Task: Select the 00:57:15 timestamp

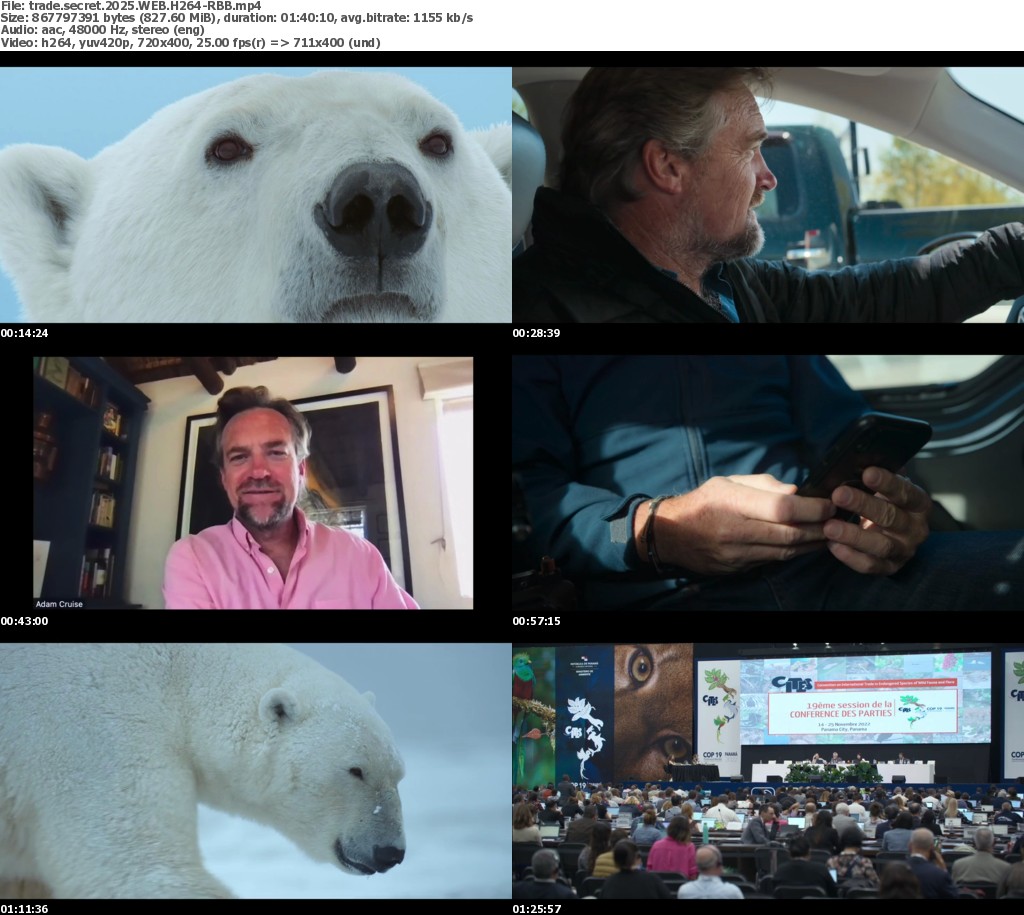Action: (536, 621)
